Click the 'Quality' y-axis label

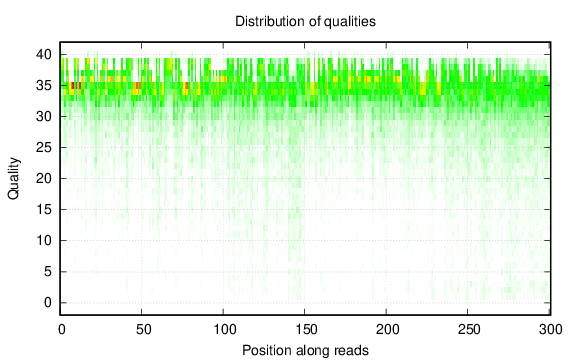(x=13, y=179)
